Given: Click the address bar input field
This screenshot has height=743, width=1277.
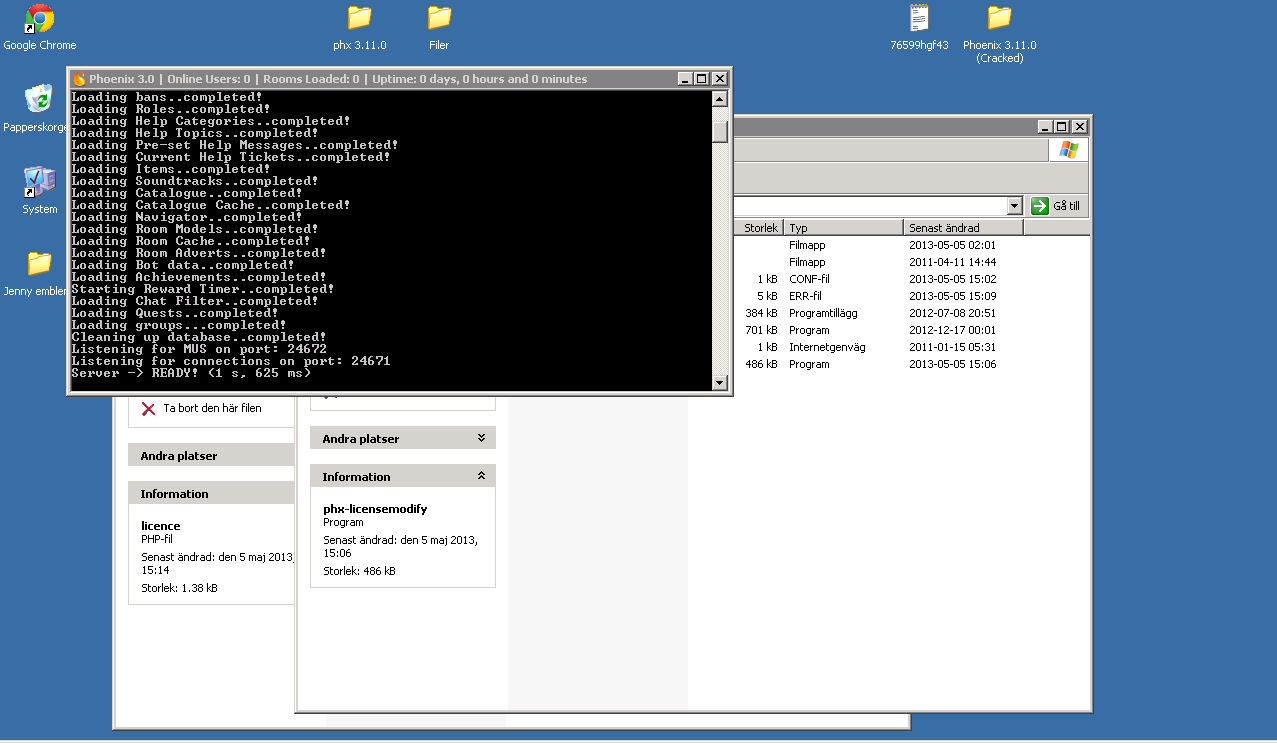Looking at the screenshot, I should [x=870, y=205].
